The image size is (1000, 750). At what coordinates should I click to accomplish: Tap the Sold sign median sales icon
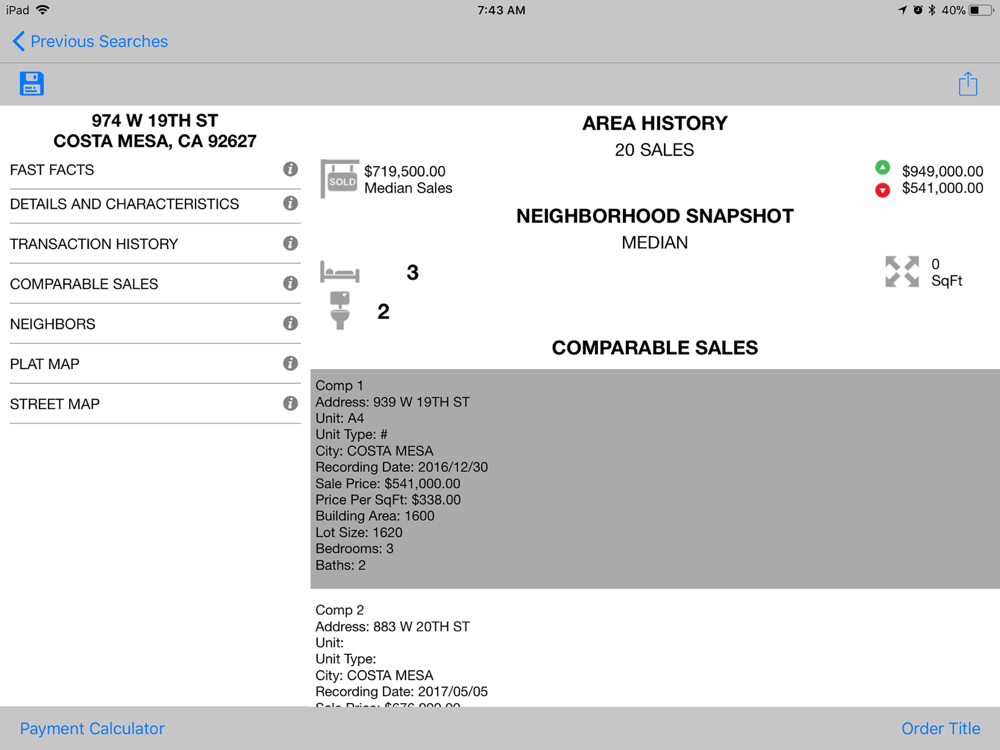pyautogui.click(x=340, y=179)
